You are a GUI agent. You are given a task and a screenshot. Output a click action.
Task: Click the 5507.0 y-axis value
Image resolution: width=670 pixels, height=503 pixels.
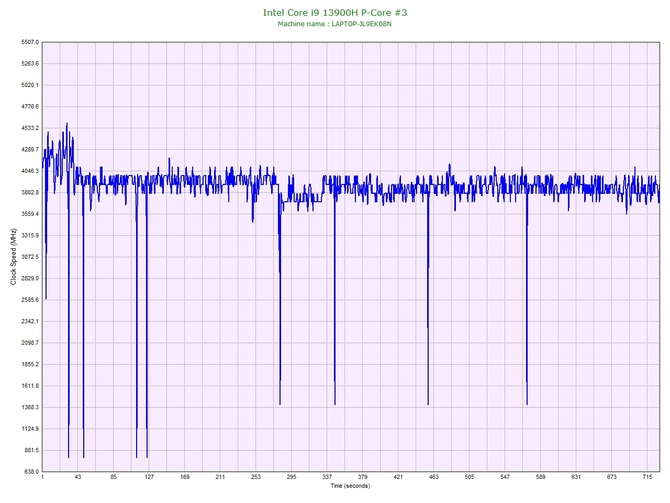click(x=30, y=42)
